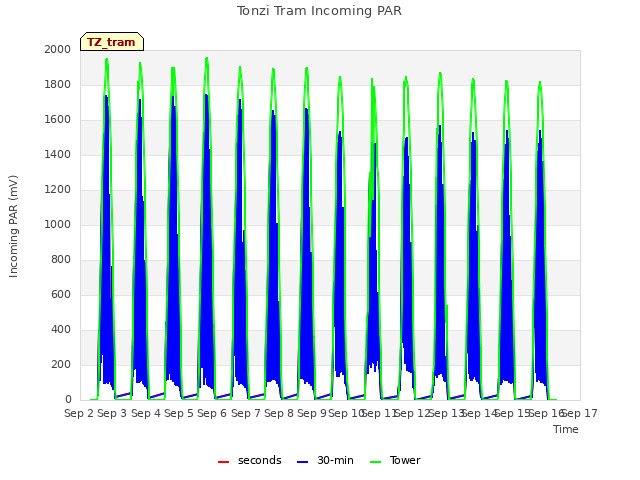Click the 1200 y-axis tick label
The height and width of the screenshot is (480, 640).
coord(58,189)
